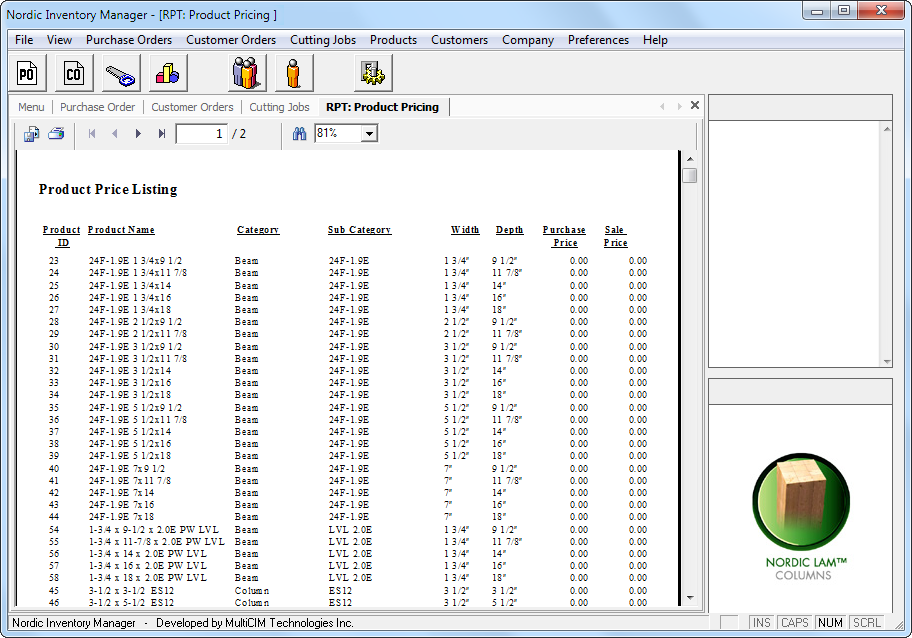
Task: Open the Preferences menu
Action: coord(598,40)
